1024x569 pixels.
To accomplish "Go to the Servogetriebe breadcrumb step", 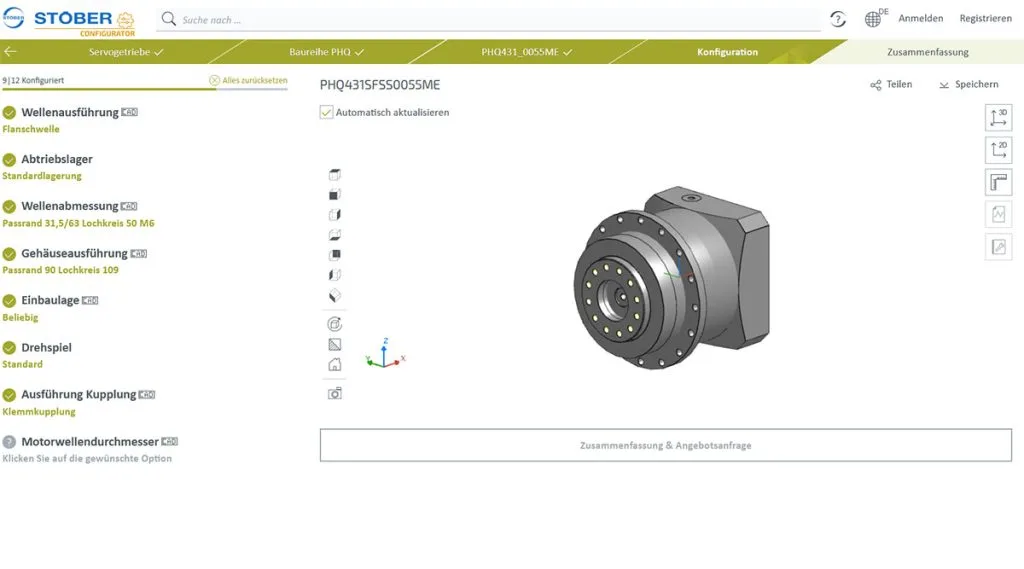I will (x=125, y=52).
